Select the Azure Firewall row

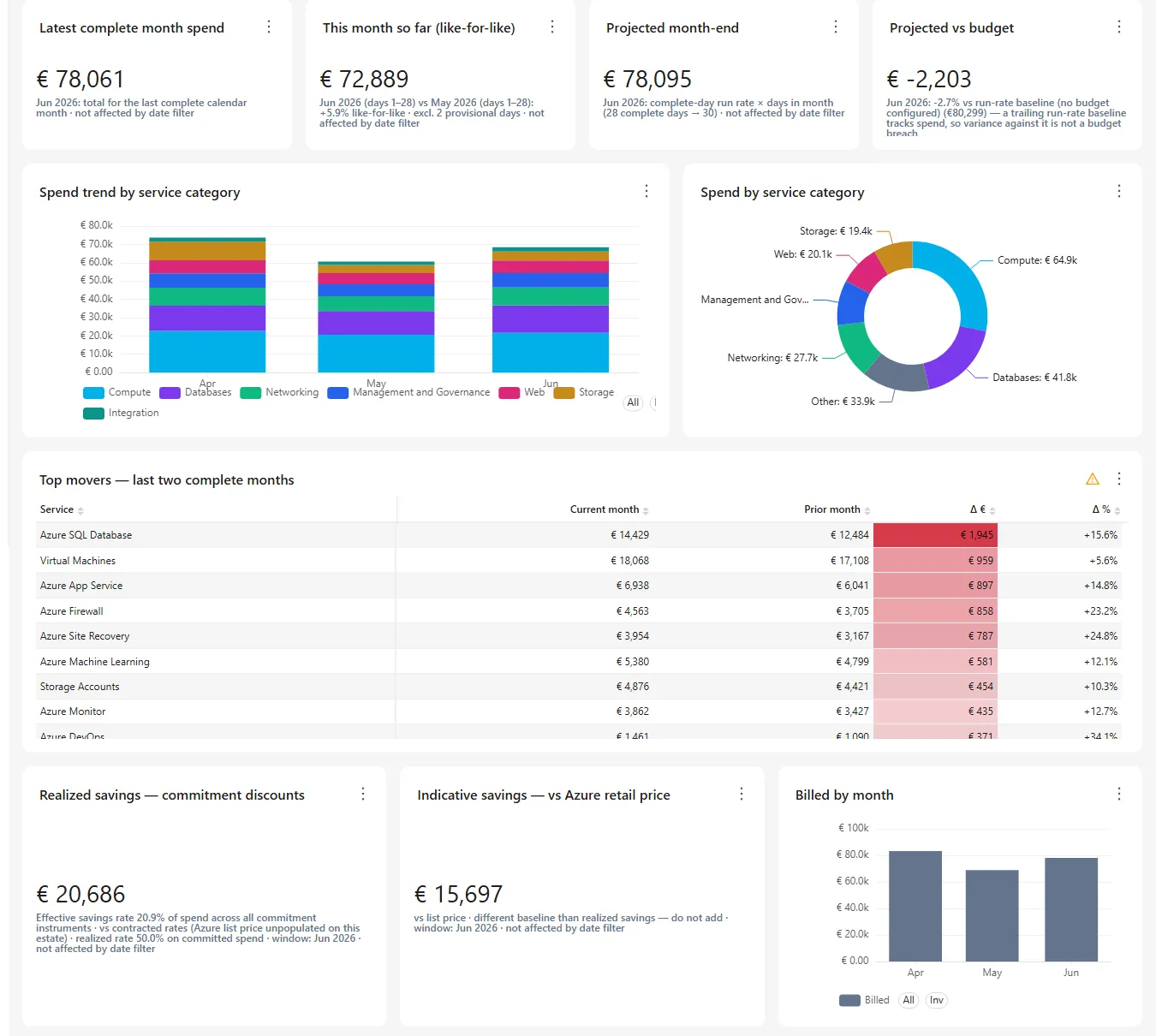click(579, 611)
